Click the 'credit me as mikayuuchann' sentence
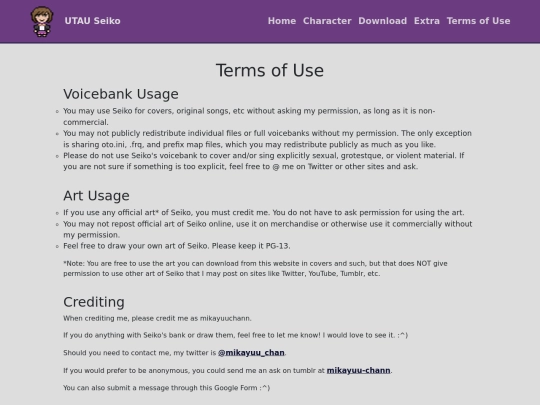The width and height of the screenshot is (540, 405). (x=157, y=318)
